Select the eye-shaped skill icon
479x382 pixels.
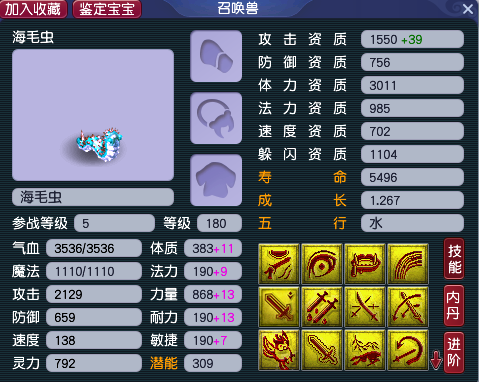(x=322, y=264)
